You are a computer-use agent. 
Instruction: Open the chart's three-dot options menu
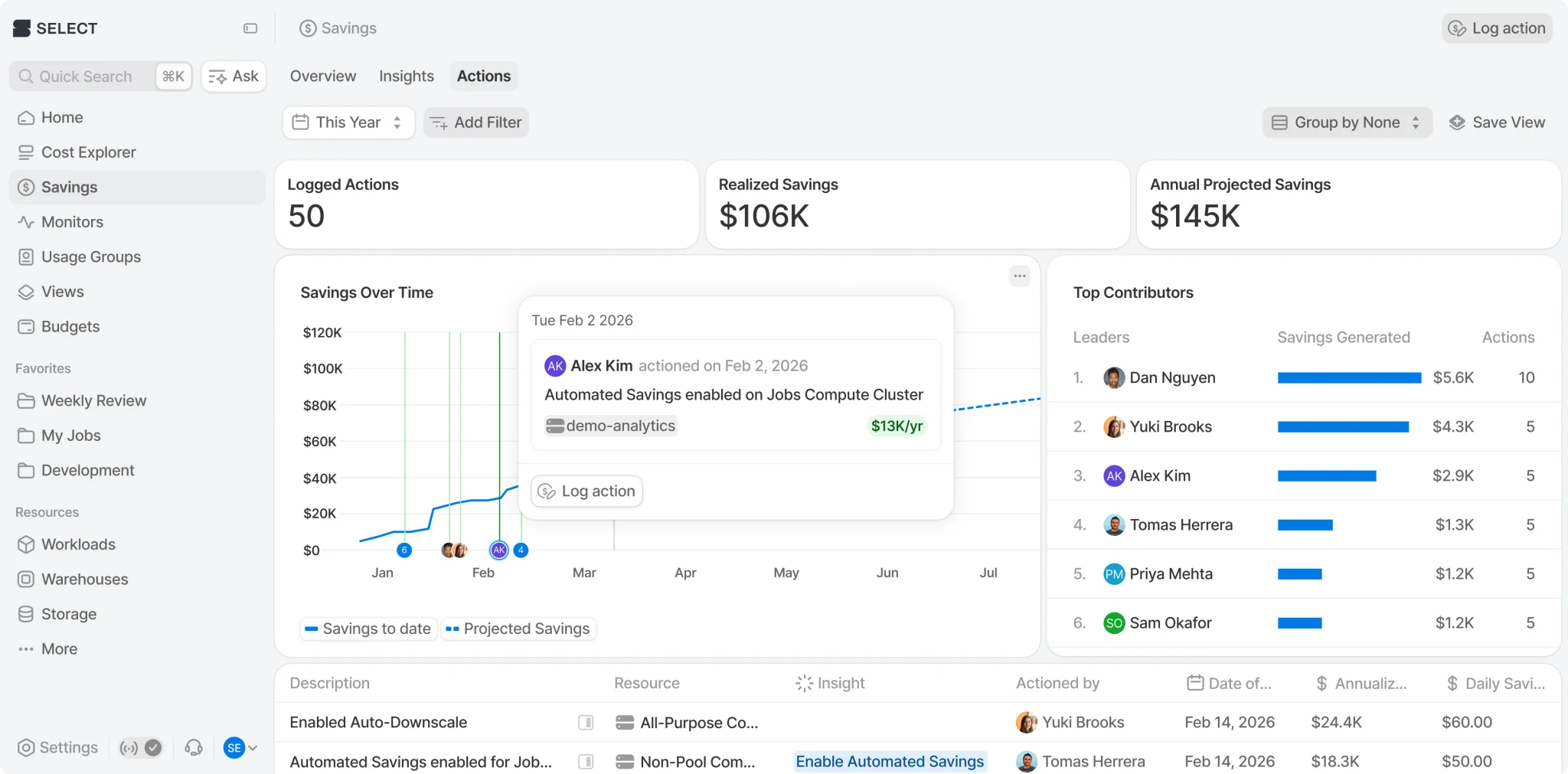(1020, 276)
